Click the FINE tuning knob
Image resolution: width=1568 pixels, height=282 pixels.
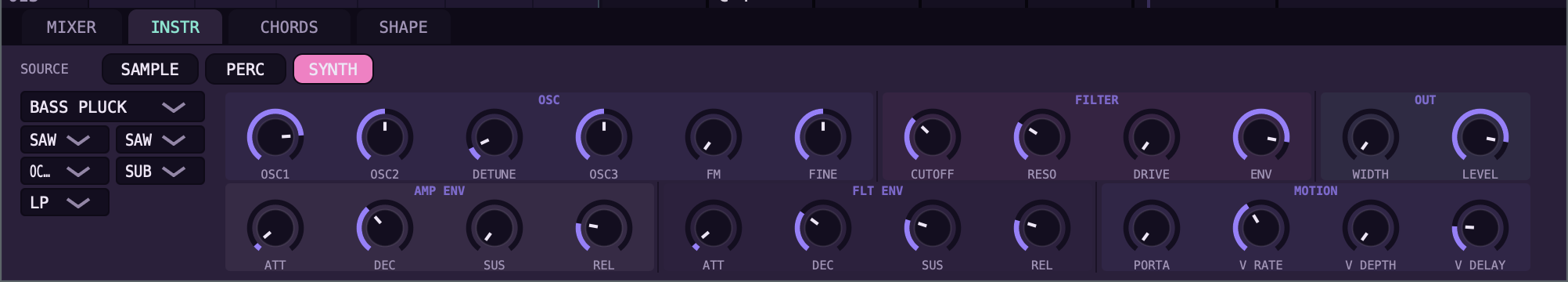pyautogui.click(x=823, y=137)
